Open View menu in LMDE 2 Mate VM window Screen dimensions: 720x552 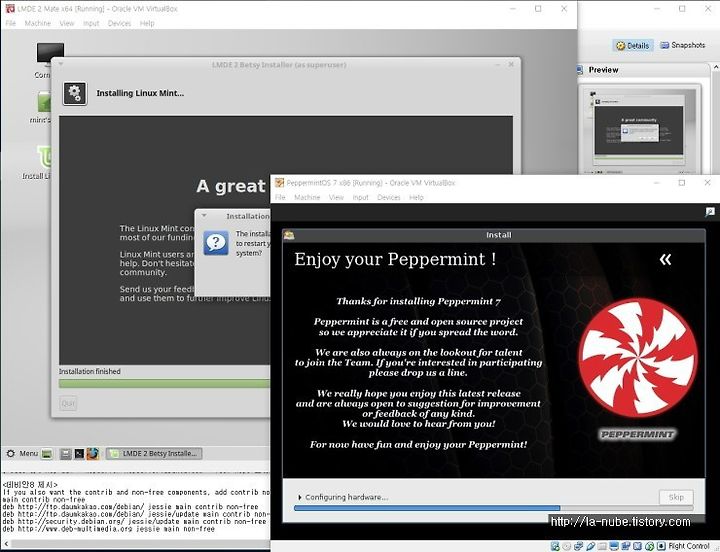click(67, 23)
